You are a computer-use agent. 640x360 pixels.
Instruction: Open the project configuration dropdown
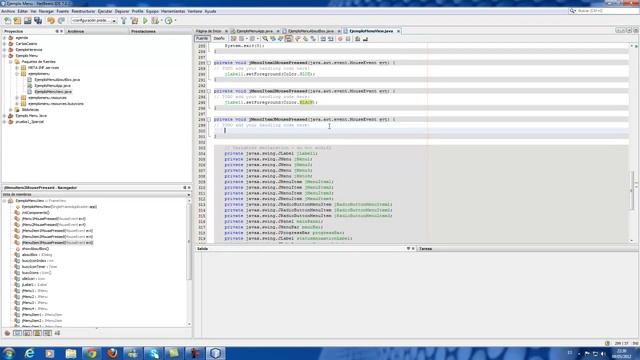coord(94,20)
